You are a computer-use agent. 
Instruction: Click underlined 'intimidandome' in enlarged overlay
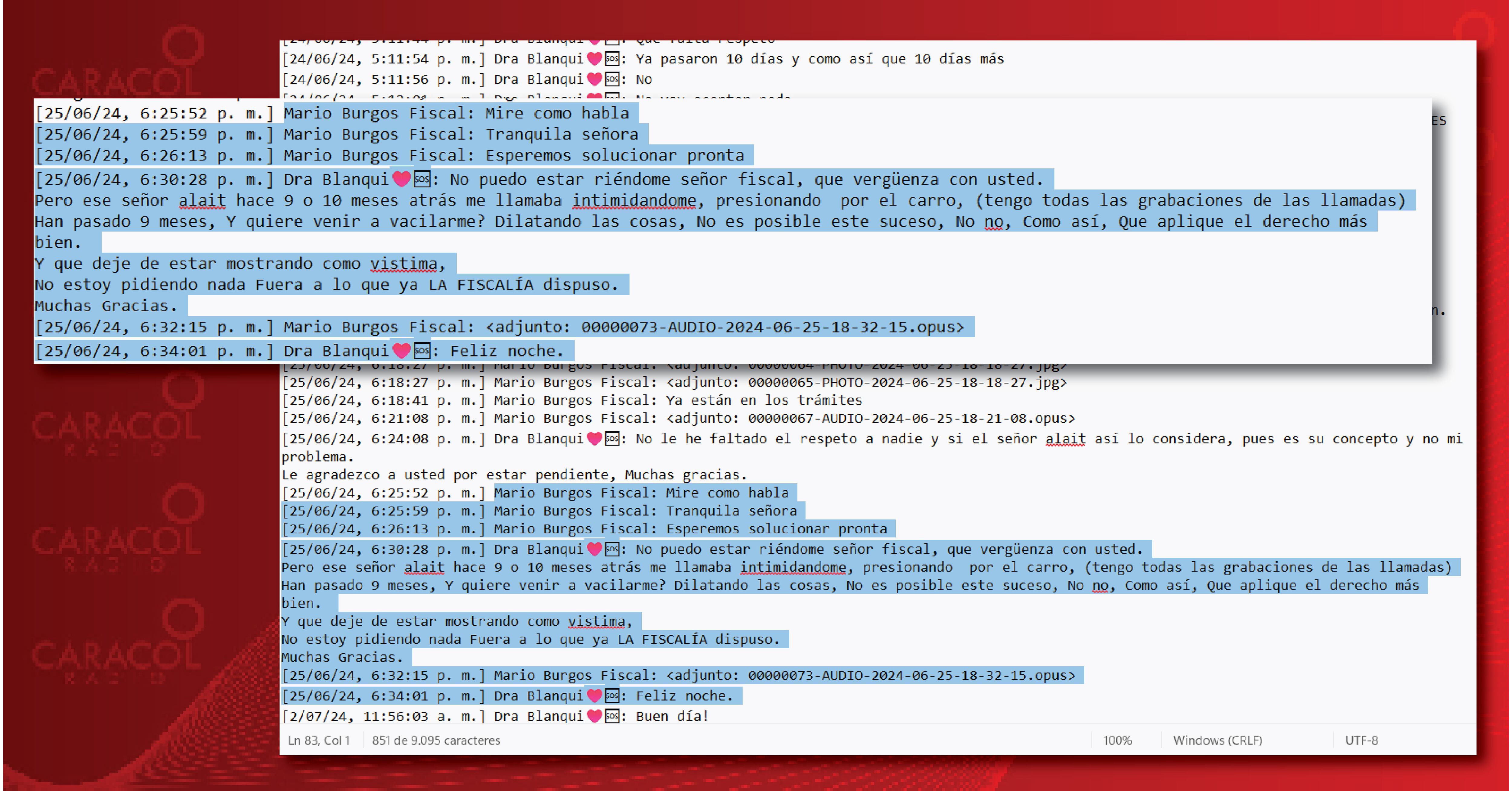point(634,201)
